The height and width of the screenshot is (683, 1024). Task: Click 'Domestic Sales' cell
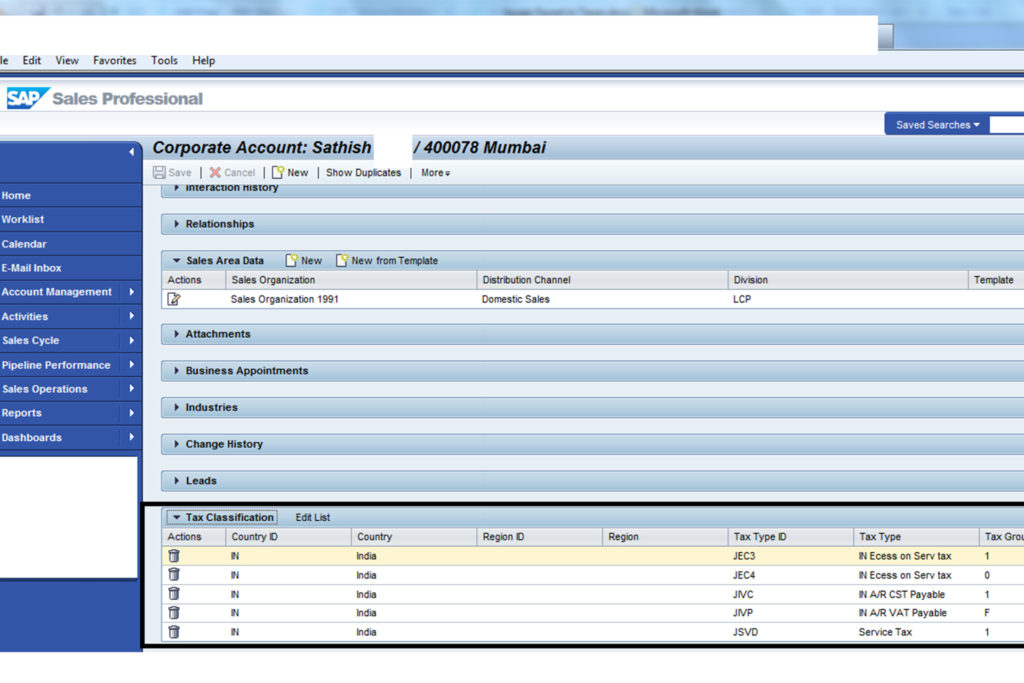(515, 299)
